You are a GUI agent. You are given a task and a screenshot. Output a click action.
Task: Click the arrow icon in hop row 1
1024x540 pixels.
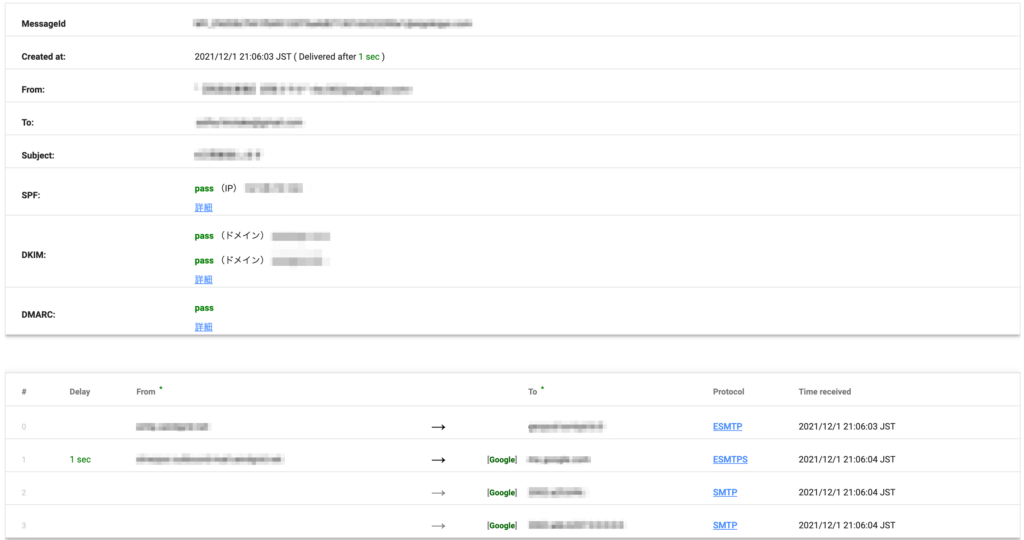pyautogui.click(x=438, y=460)
